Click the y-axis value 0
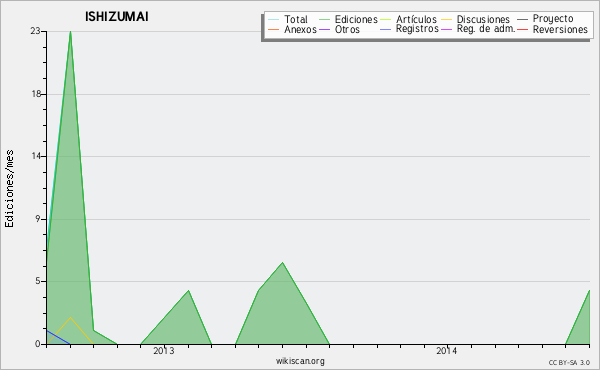 tap(38, 344)
